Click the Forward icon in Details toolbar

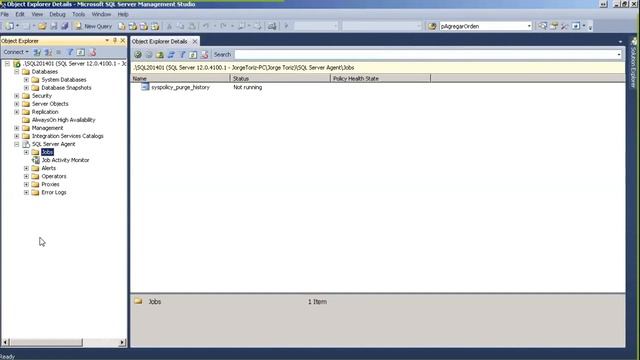[149, 54]
